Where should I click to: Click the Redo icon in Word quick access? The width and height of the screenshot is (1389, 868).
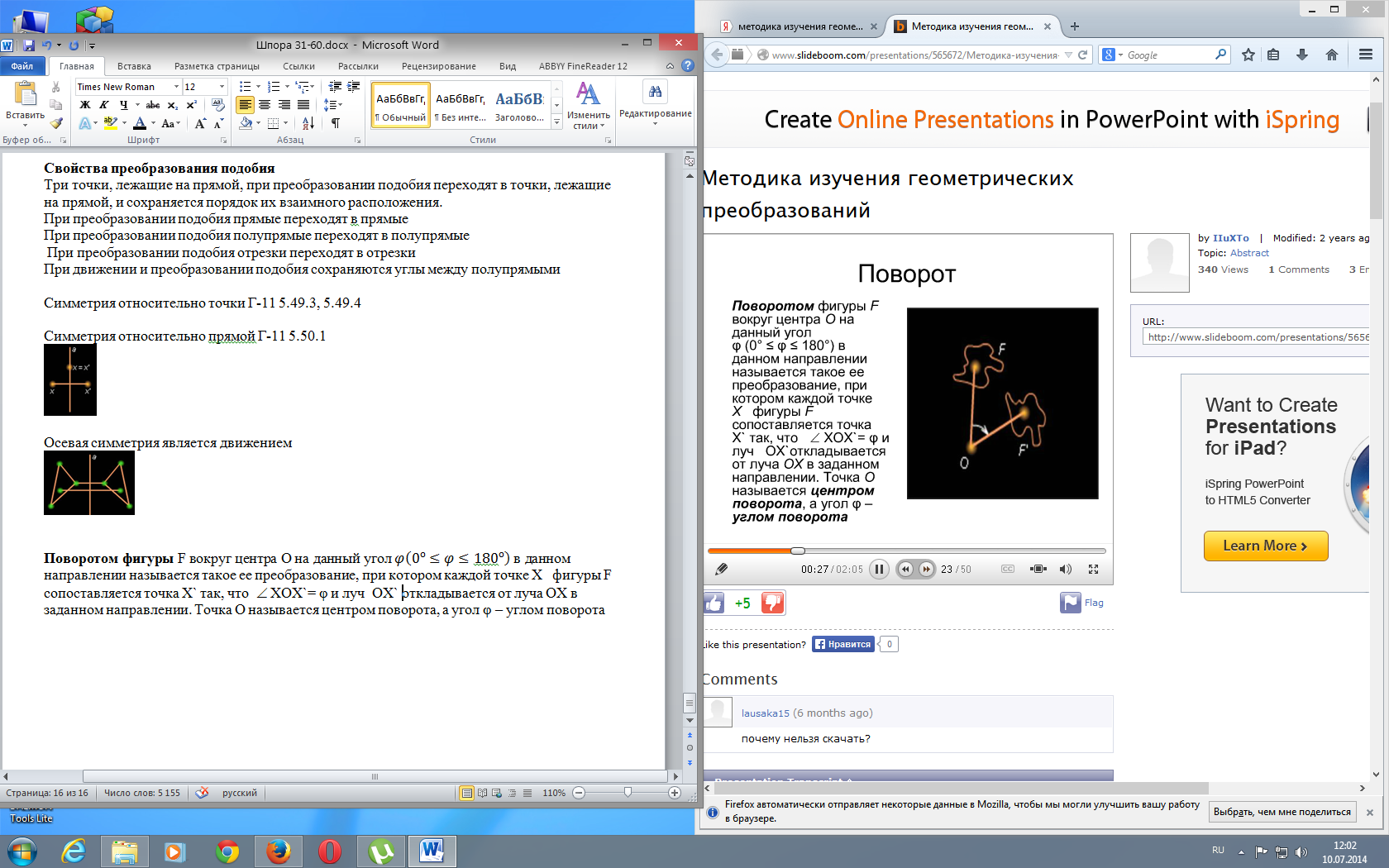(x=74, y=45)
